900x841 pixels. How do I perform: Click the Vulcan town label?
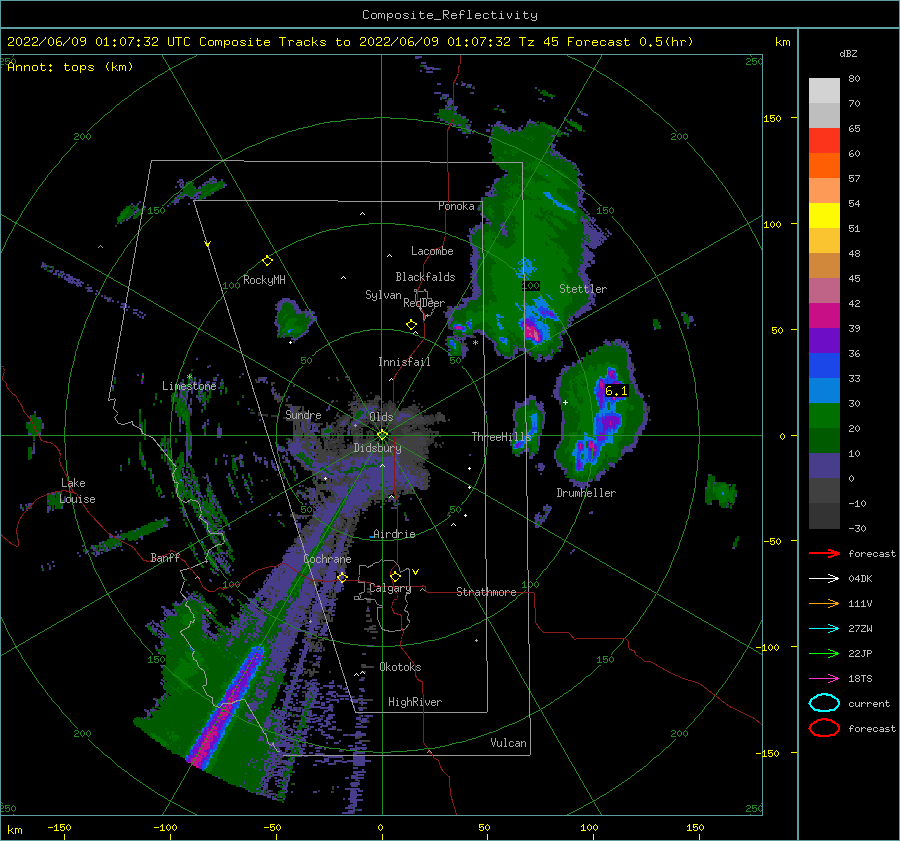(x=508, y=743)
